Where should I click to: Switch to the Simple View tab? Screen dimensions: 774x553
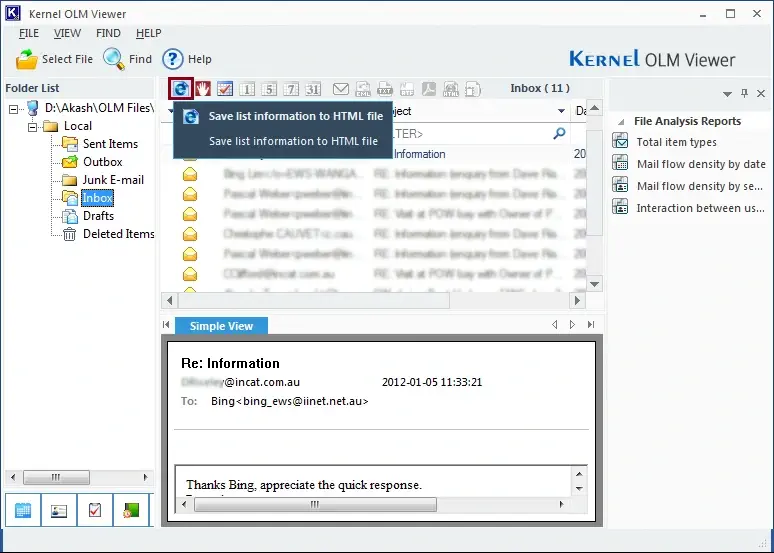pyautogui.click(x=221, y=326)
